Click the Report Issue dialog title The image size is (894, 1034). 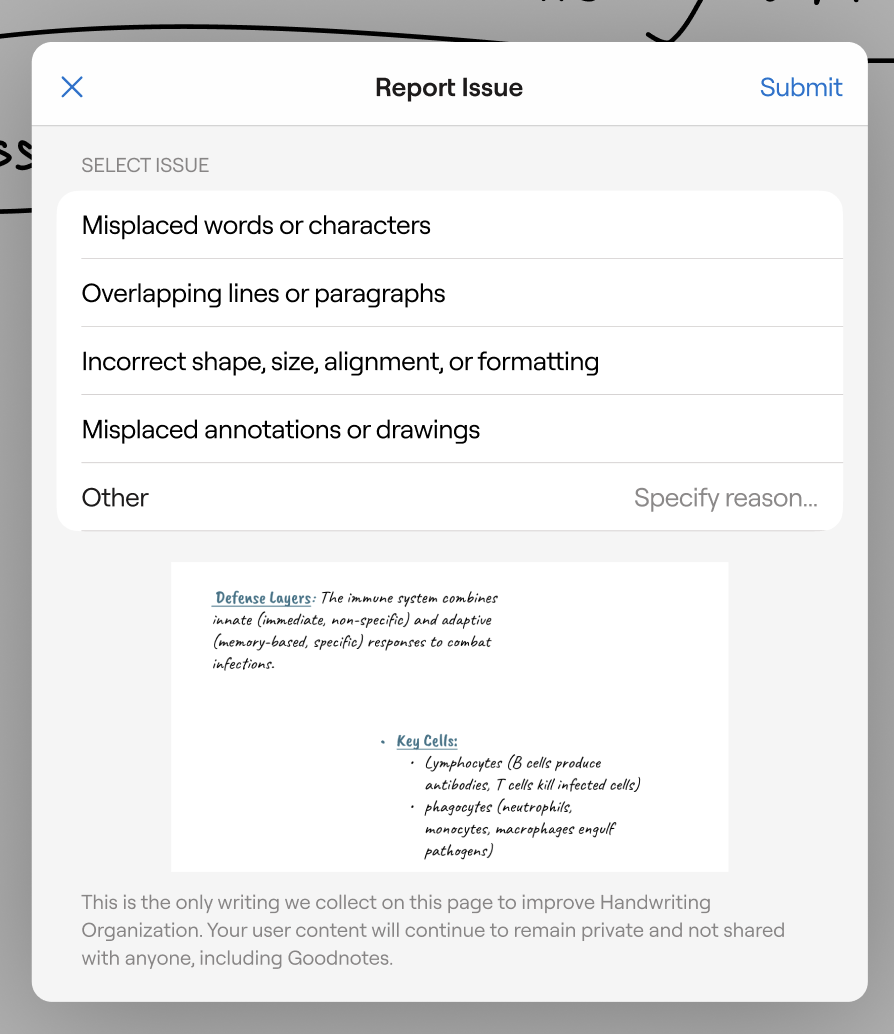coord(449,87)
